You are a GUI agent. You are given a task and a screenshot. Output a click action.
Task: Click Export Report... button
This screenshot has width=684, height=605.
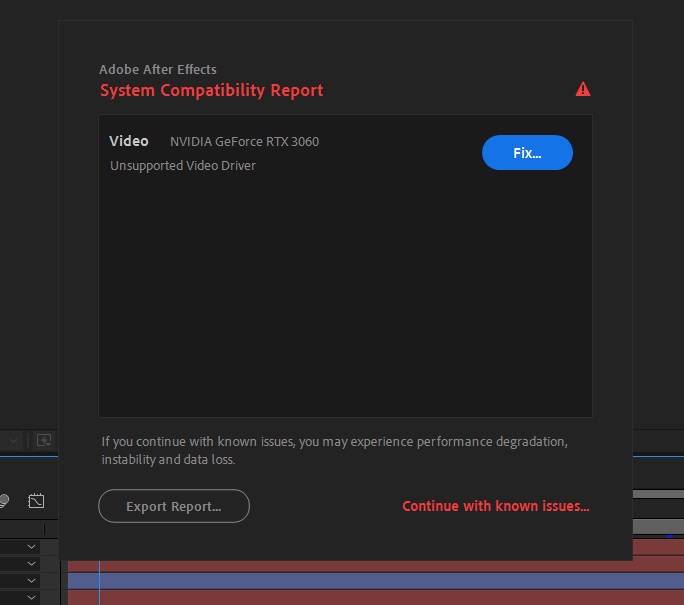coord(174,506)
